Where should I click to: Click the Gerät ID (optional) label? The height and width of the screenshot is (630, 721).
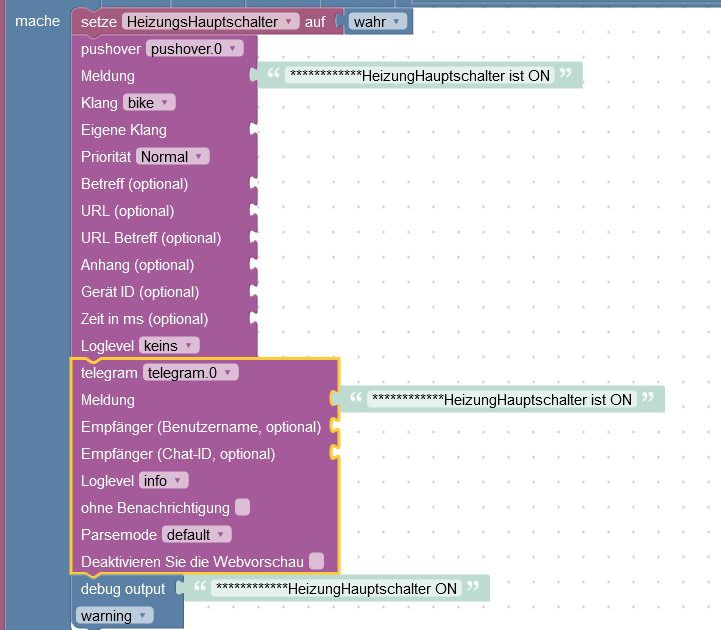point(140,292)
